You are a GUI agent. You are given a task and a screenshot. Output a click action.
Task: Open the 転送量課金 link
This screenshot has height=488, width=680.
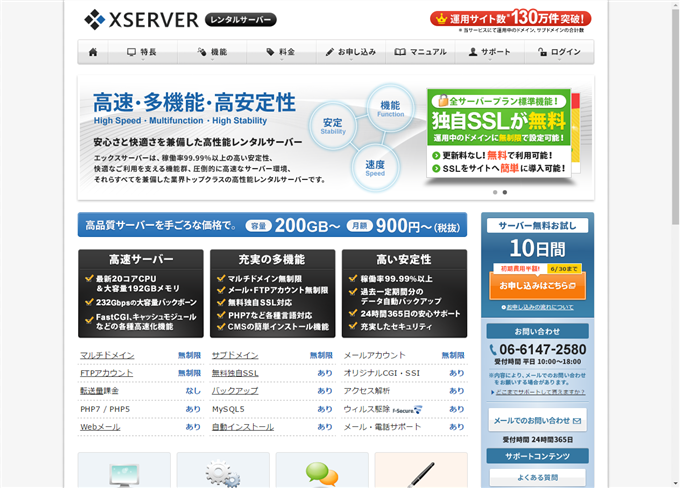(x=99, y=391)
